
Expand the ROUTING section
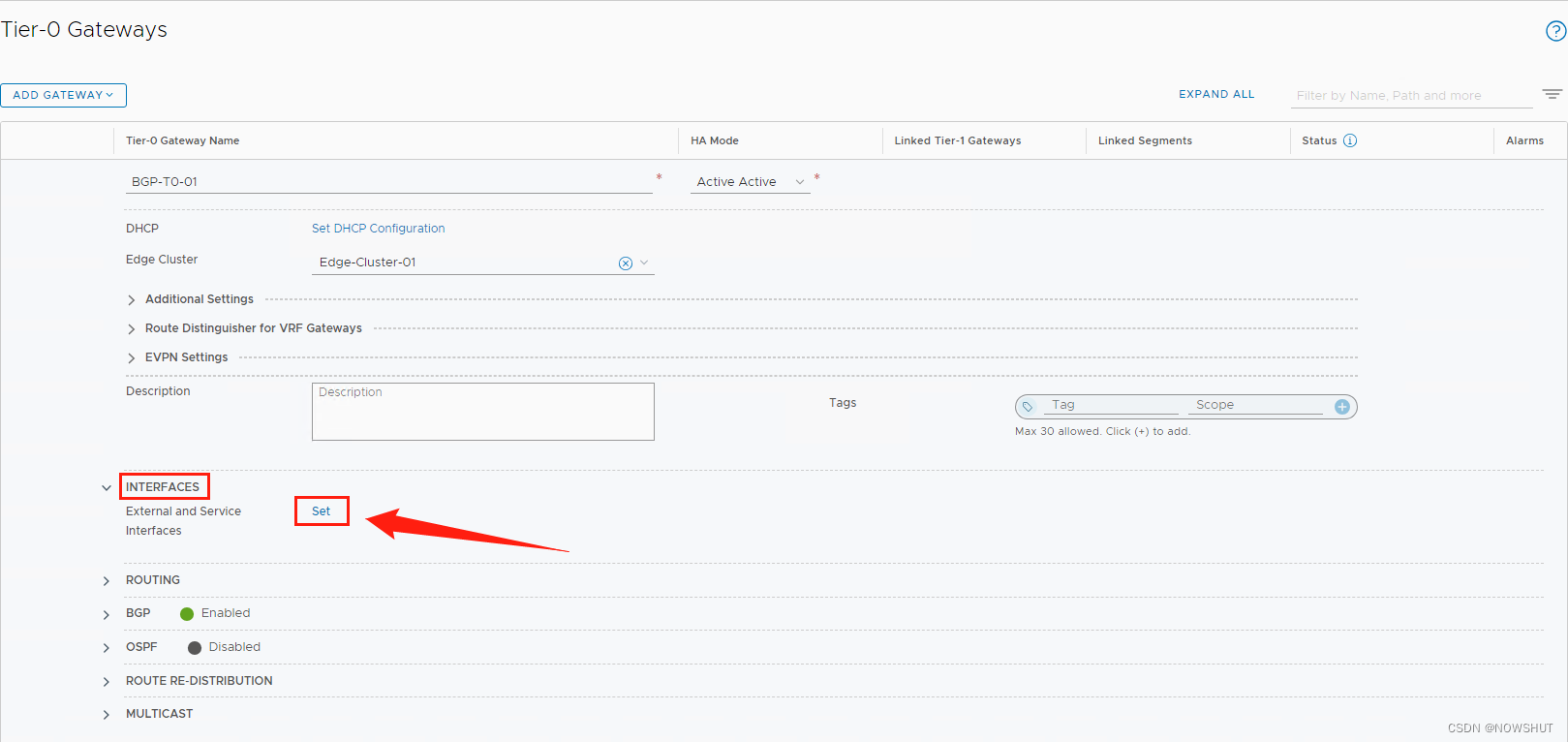click(x=107, y=581)
